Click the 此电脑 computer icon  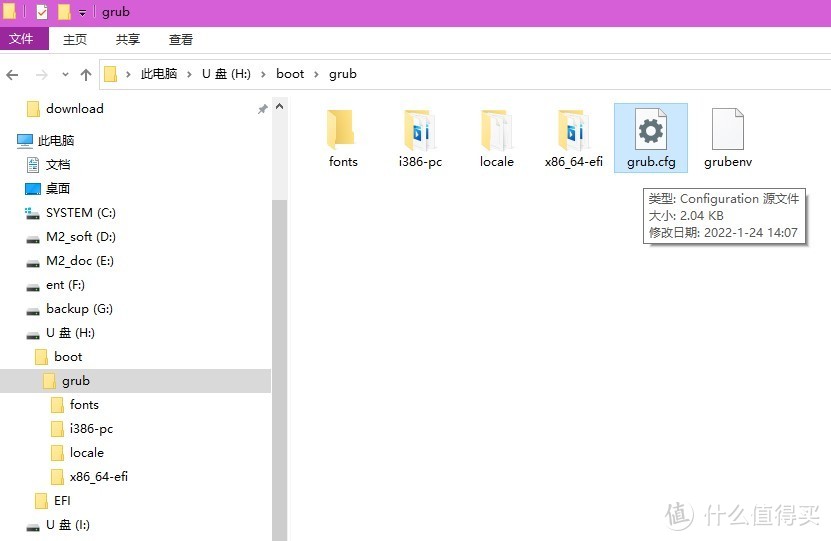pos(24,140)
